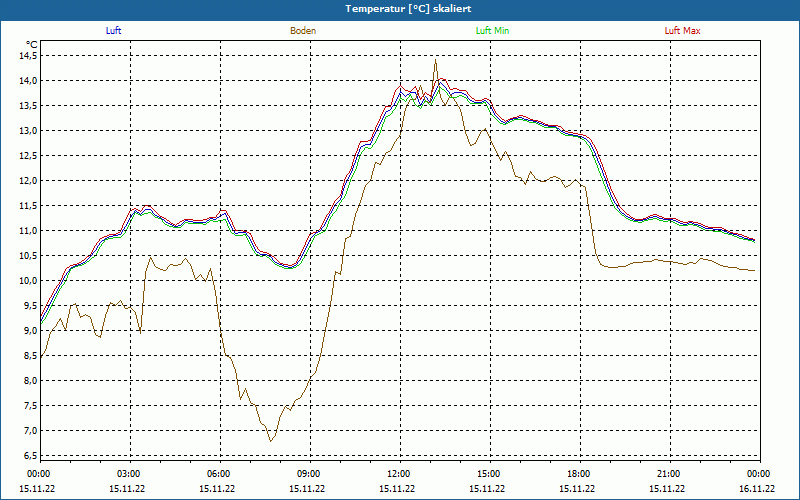Click the 14,0 y-axis value
The width and height of the screenshot is (800, 500).
pyautogui.click(x=28, y=81)
